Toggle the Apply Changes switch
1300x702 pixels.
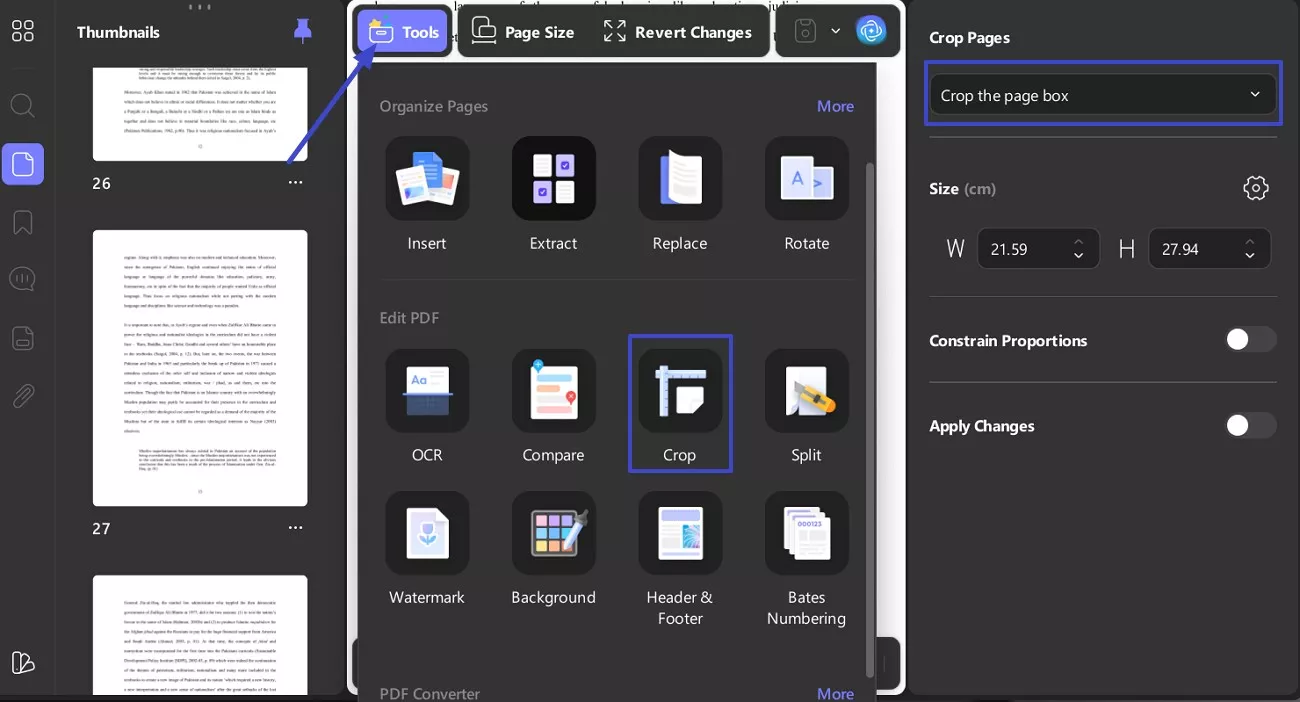click(1251, 425)
